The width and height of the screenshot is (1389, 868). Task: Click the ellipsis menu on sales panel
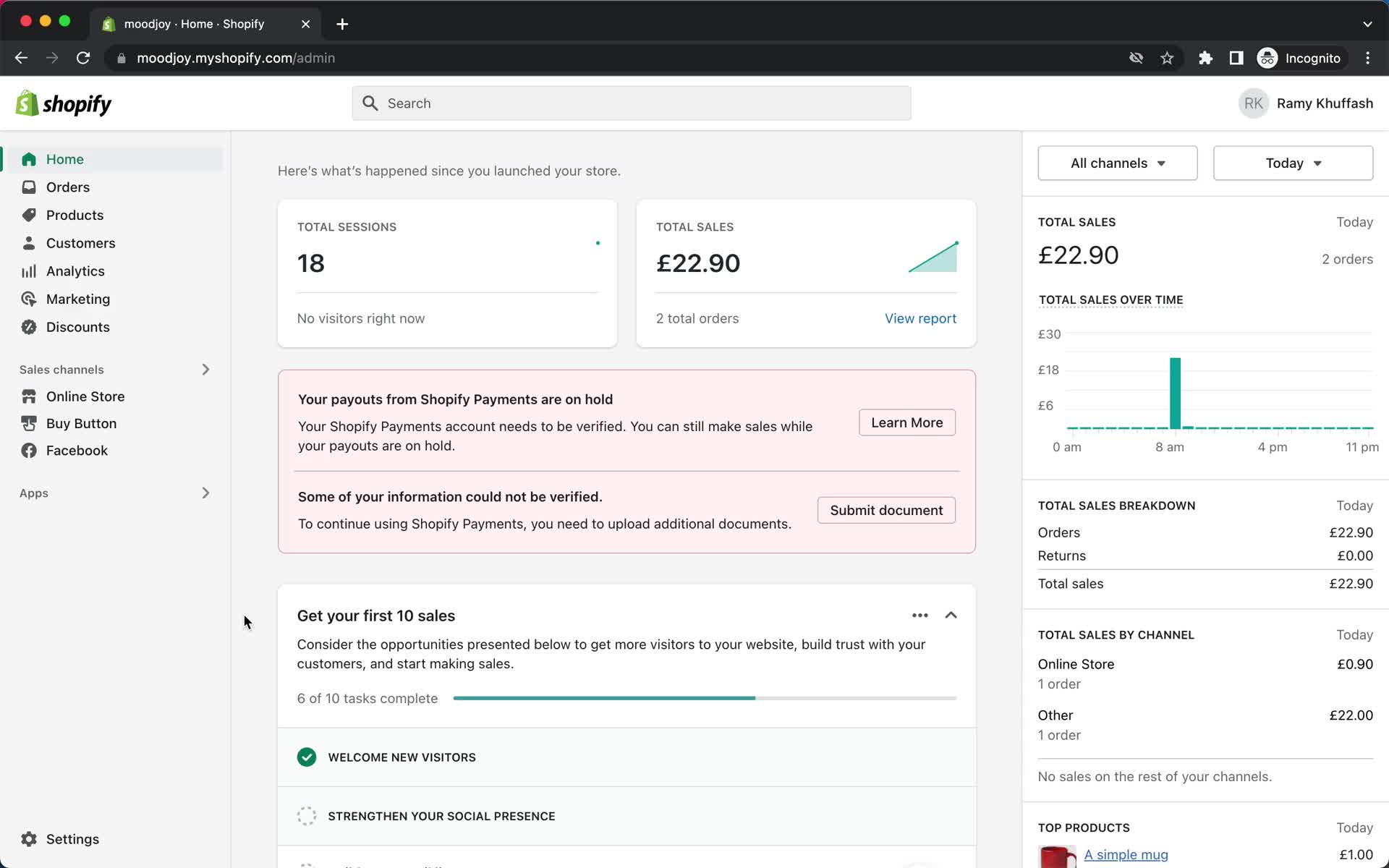click(x=919, y=614)
